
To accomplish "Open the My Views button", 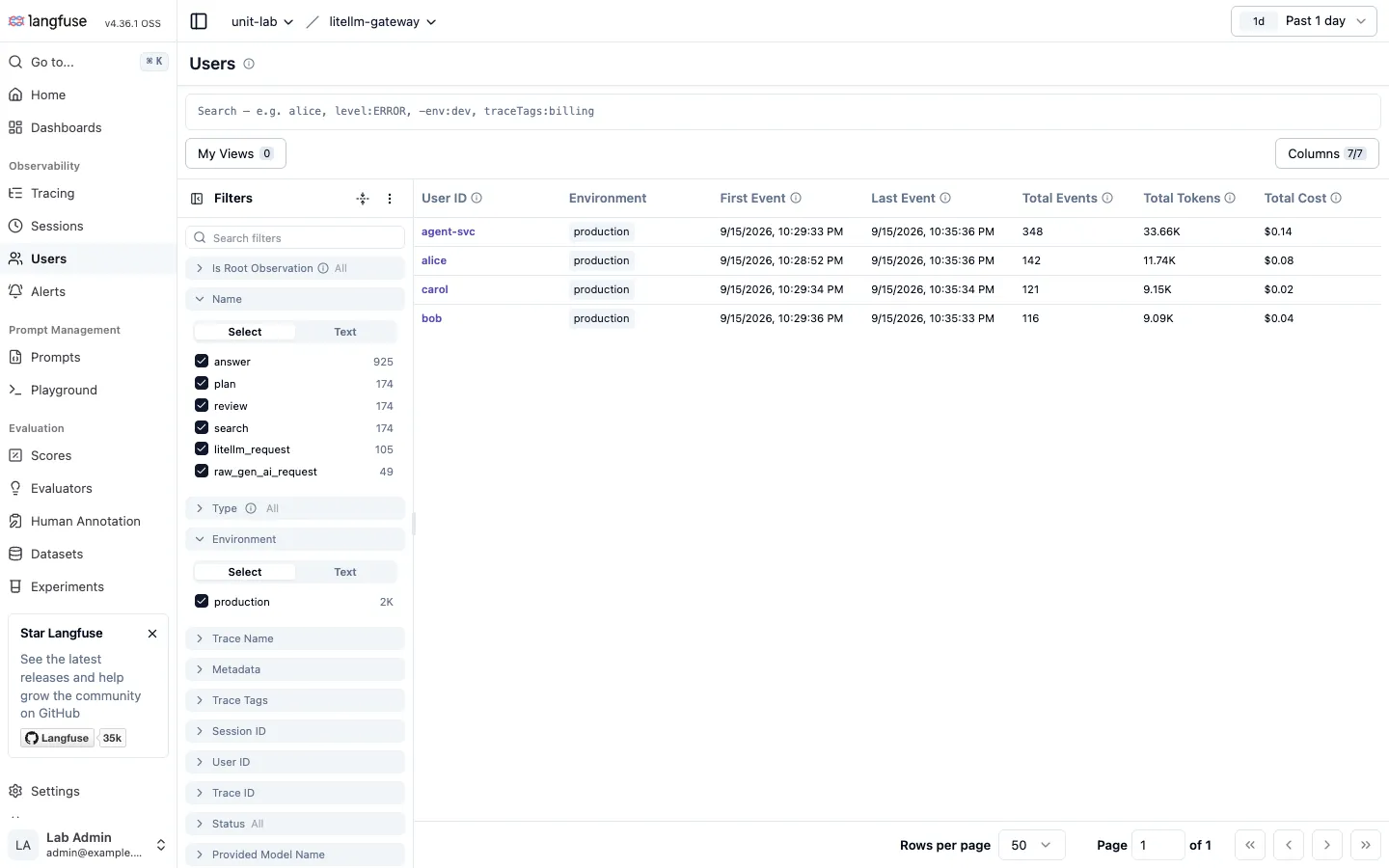I will (235, 153).
